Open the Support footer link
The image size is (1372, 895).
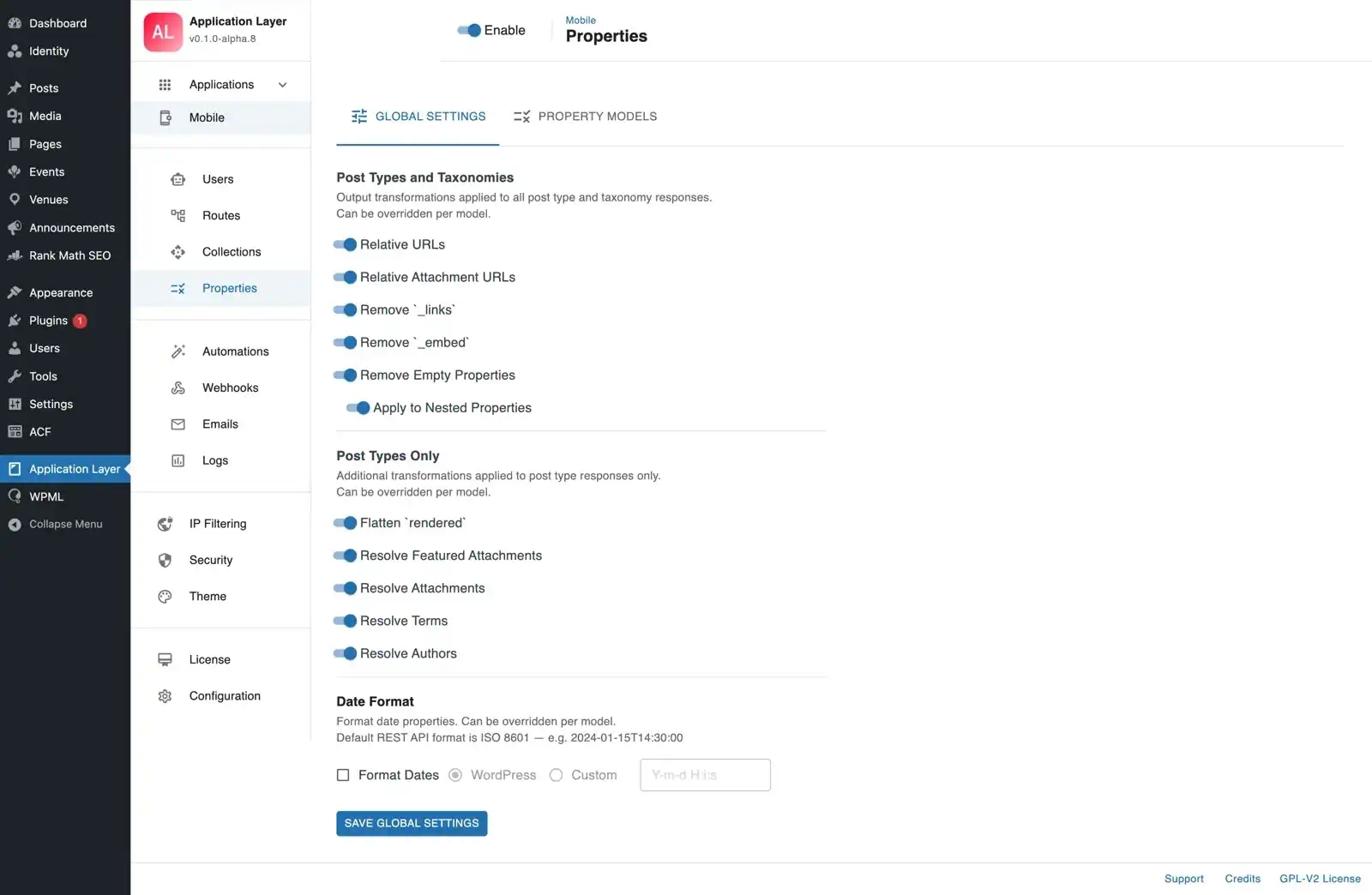(1183, 879)
